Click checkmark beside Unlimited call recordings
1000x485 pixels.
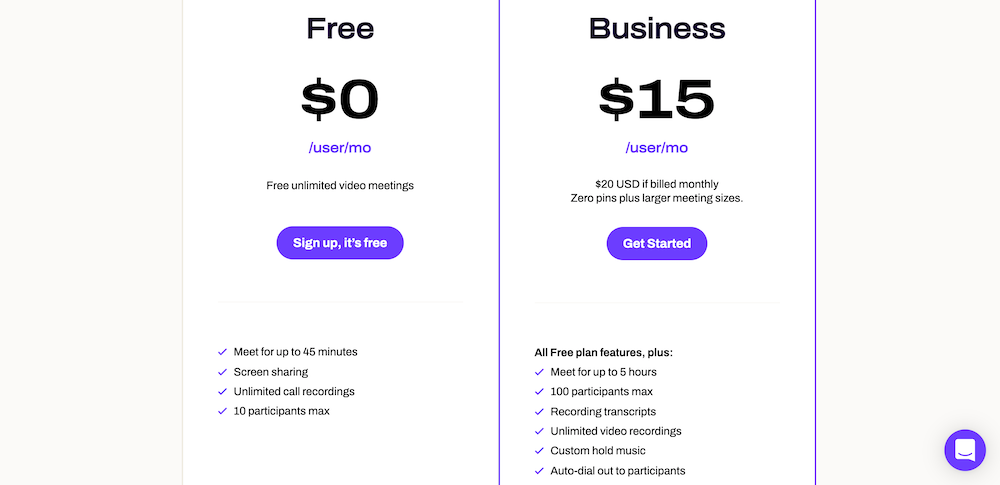point(222,392)
